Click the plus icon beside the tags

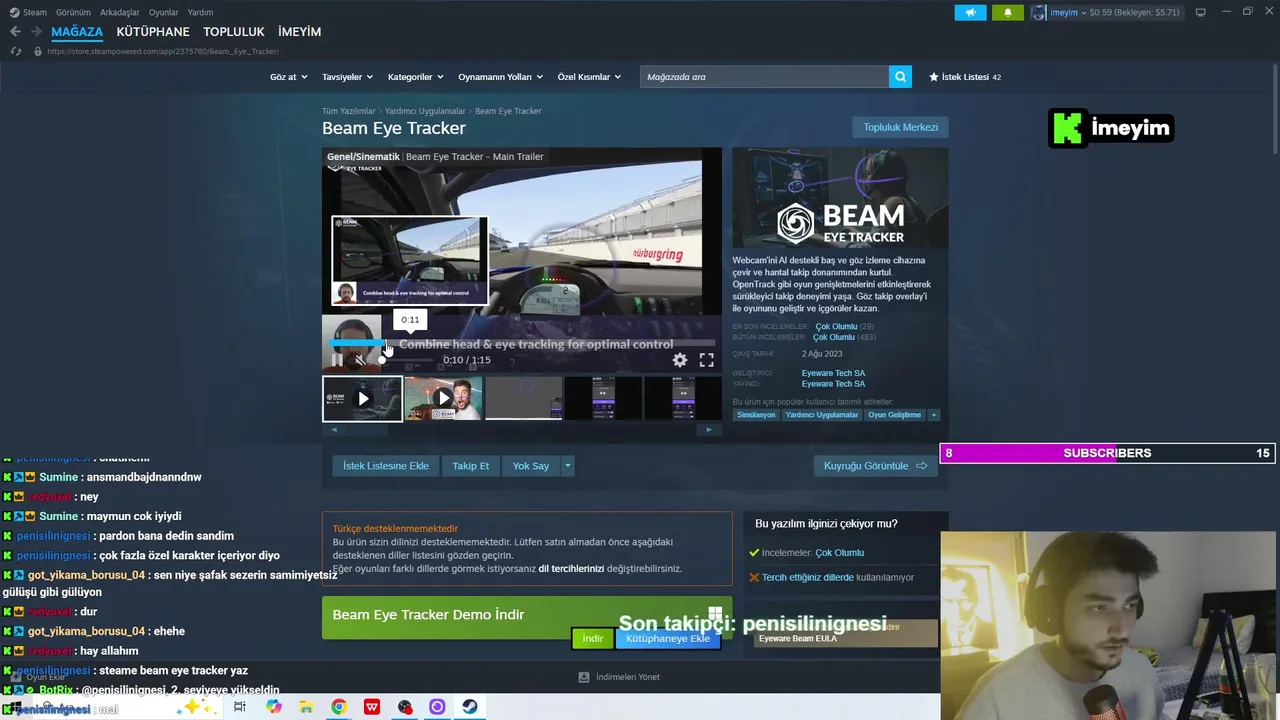(x=934, y=415)
